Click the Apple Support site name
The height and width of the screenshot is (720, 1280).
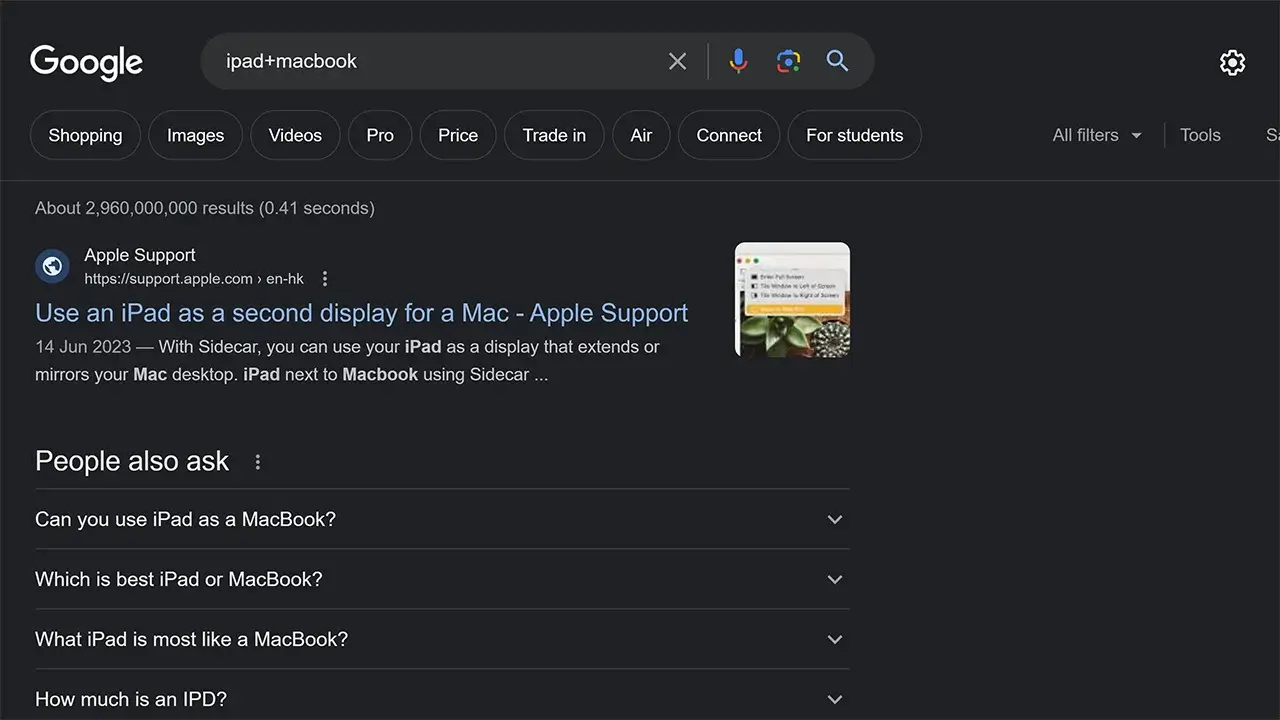140,255
